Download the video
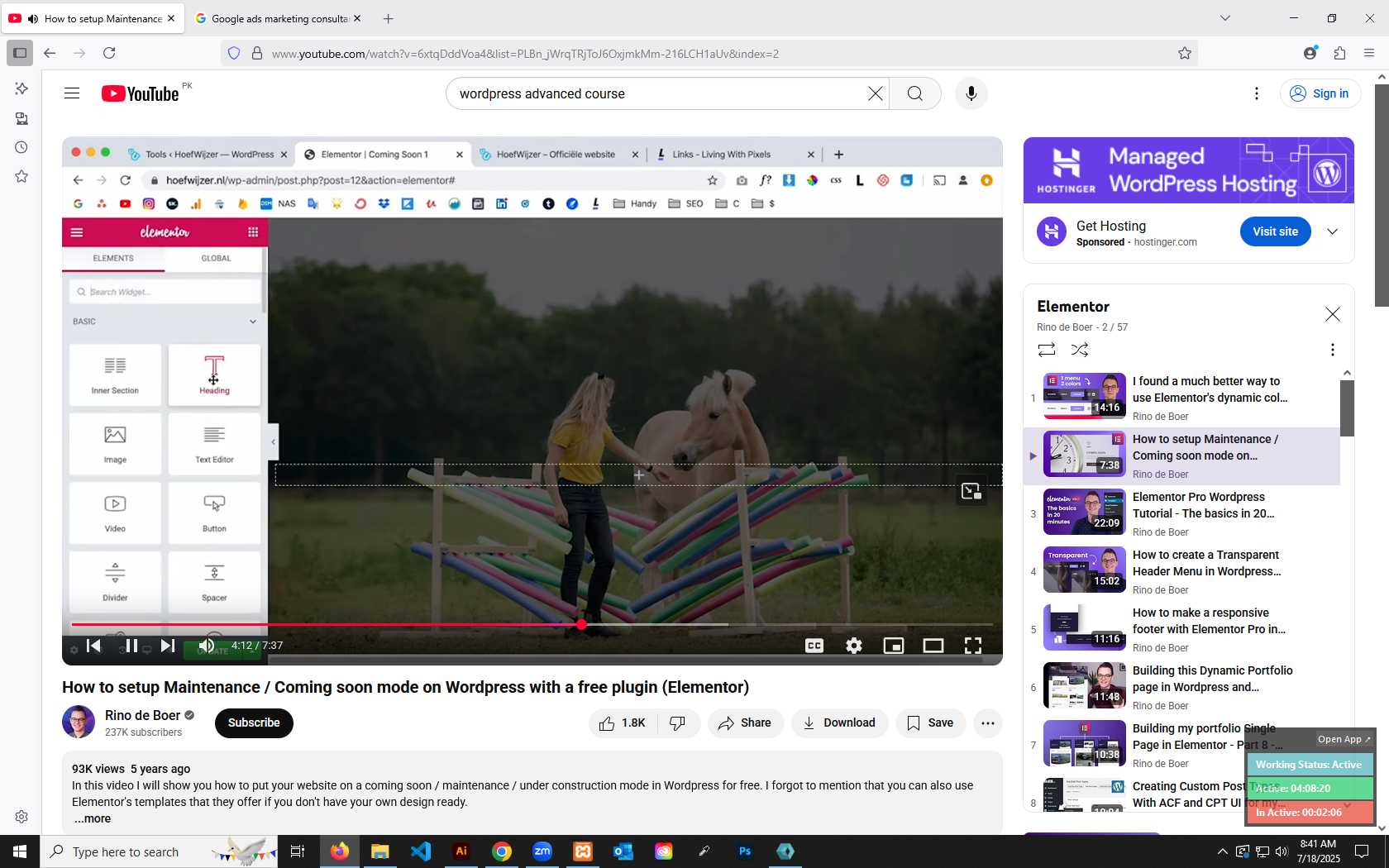Screen dimensions: 1389x868 click(x=839, y=723)
